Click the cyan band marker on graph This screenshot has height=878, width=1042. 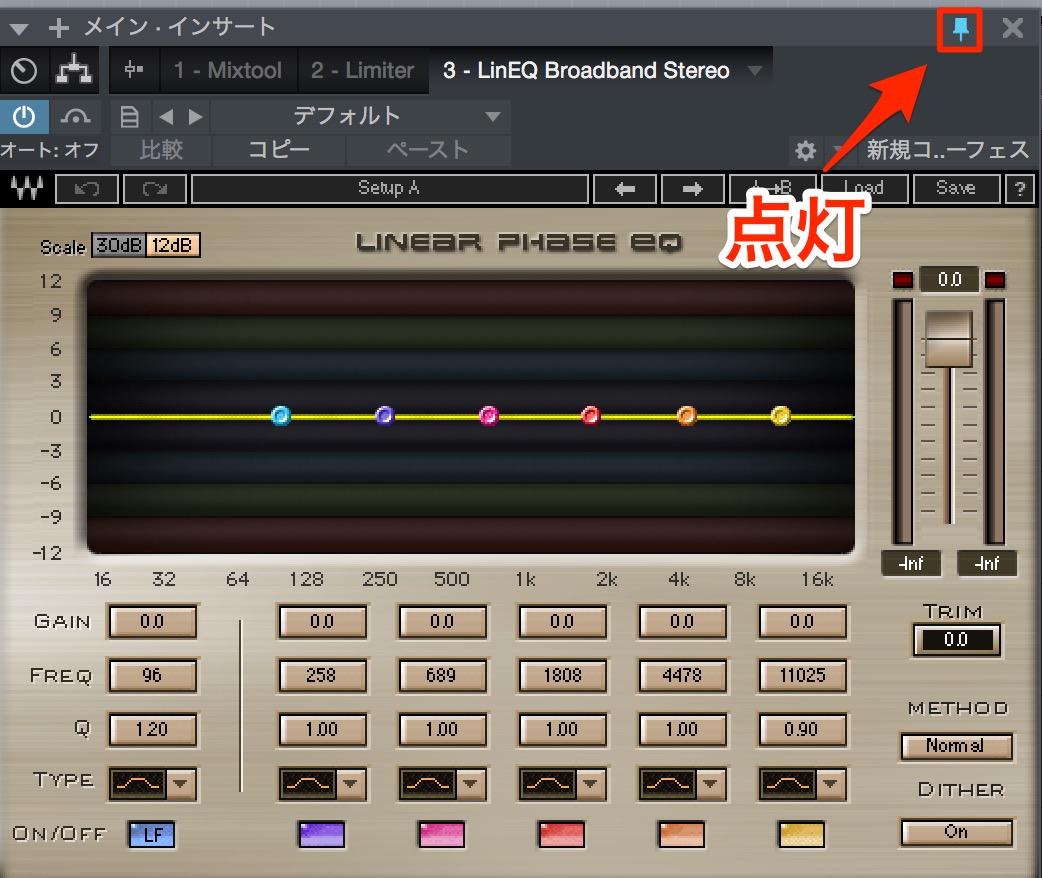tap(280, 416)
